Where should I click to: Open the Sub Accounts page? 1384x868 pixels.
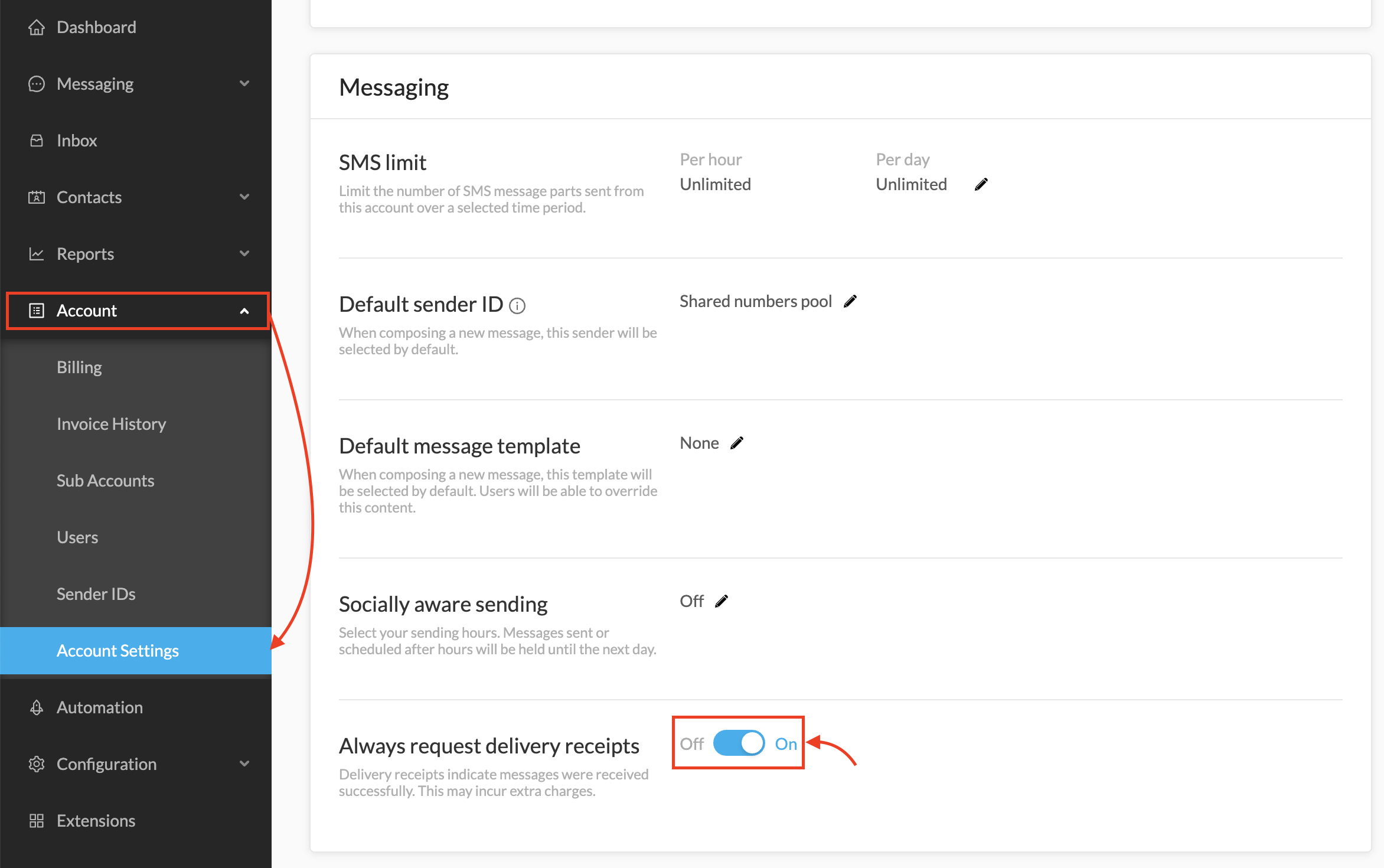[x=105, y=480]
